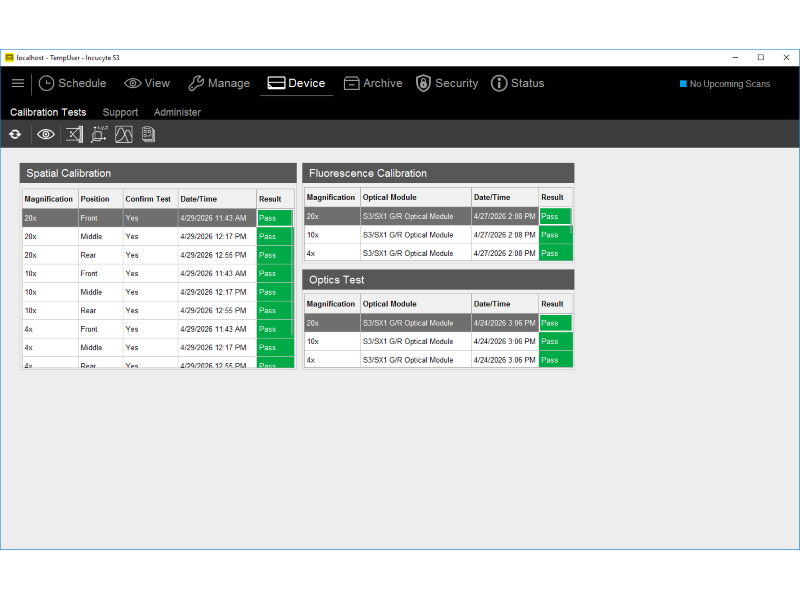Click the Security shield icon
Viewport: 800px width, 600px height.
coord(423,83)
